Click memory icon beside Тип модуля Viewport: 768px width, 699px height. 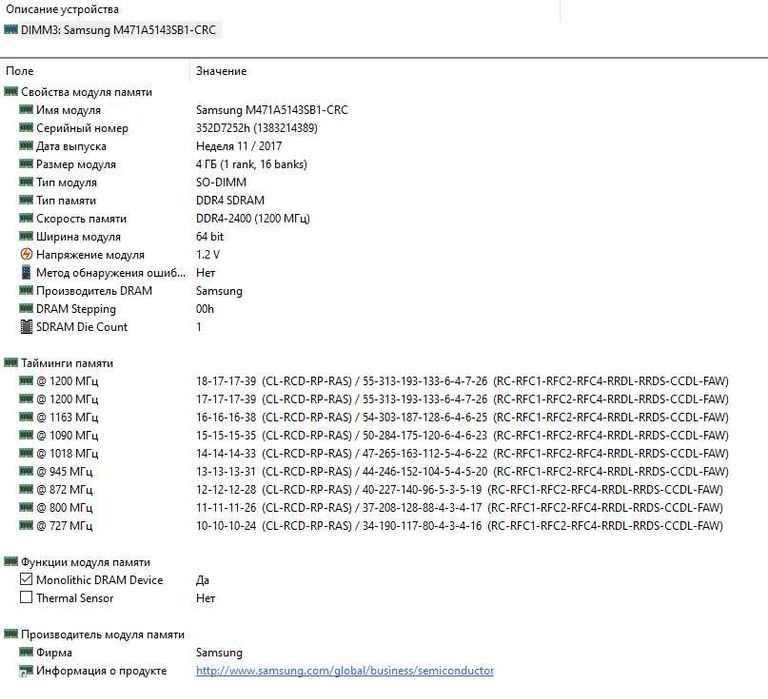tap(26, 182)
